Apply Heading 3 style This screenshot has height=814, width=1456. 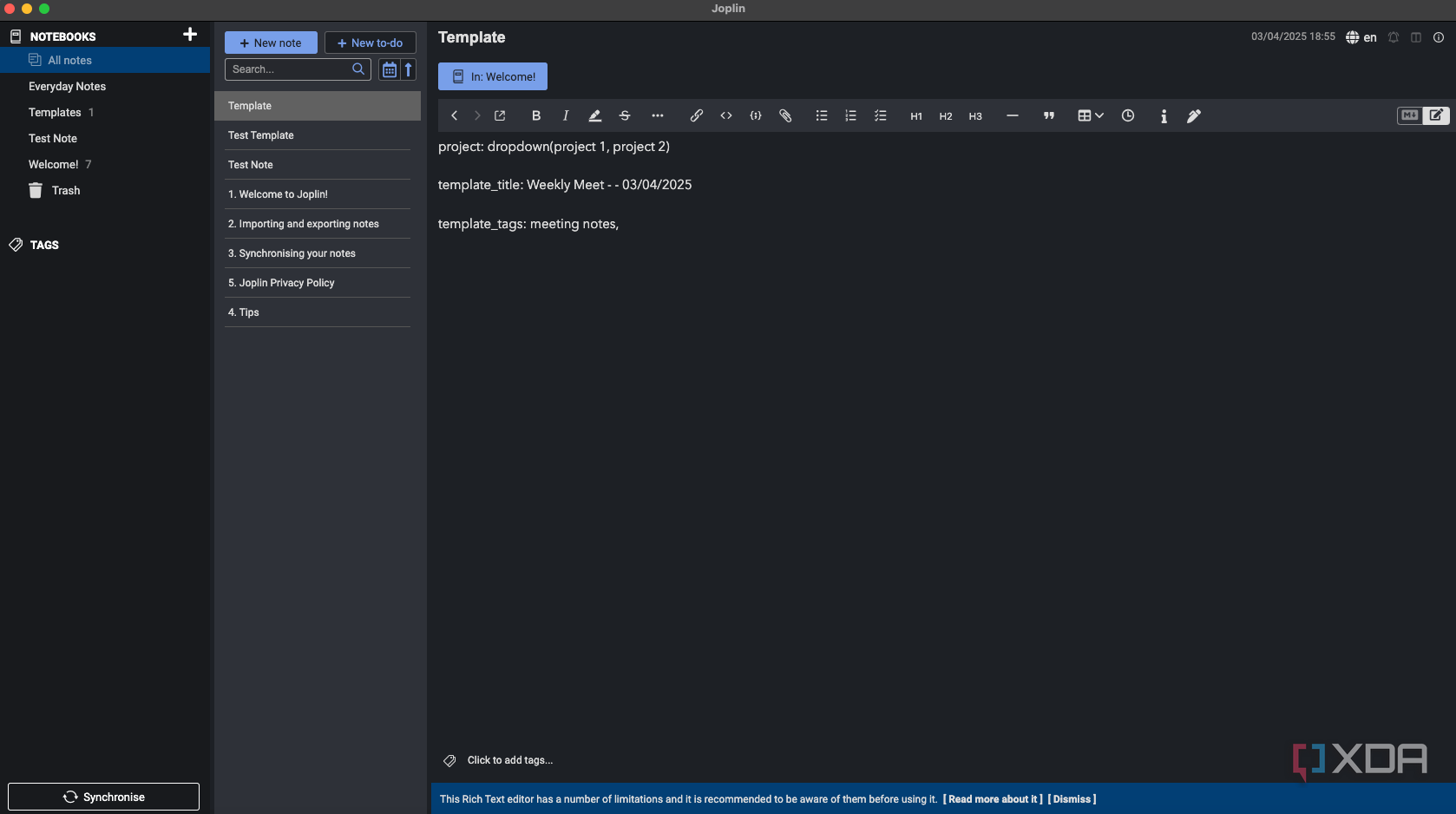975,116
